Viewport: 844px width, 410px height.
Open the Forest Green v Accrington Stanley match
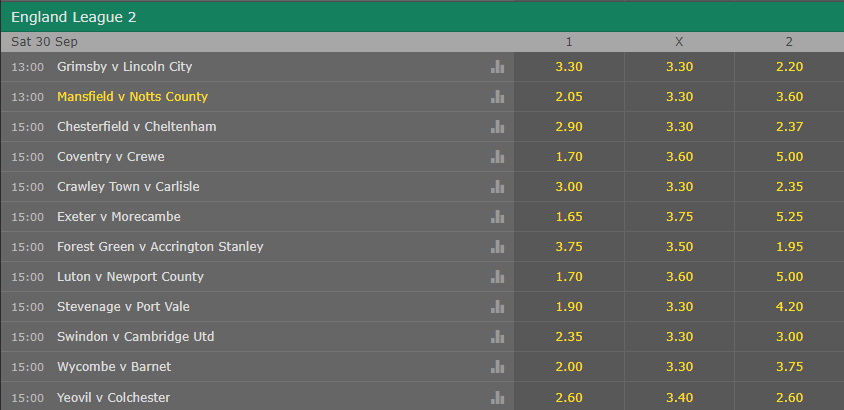pos(160,247)
